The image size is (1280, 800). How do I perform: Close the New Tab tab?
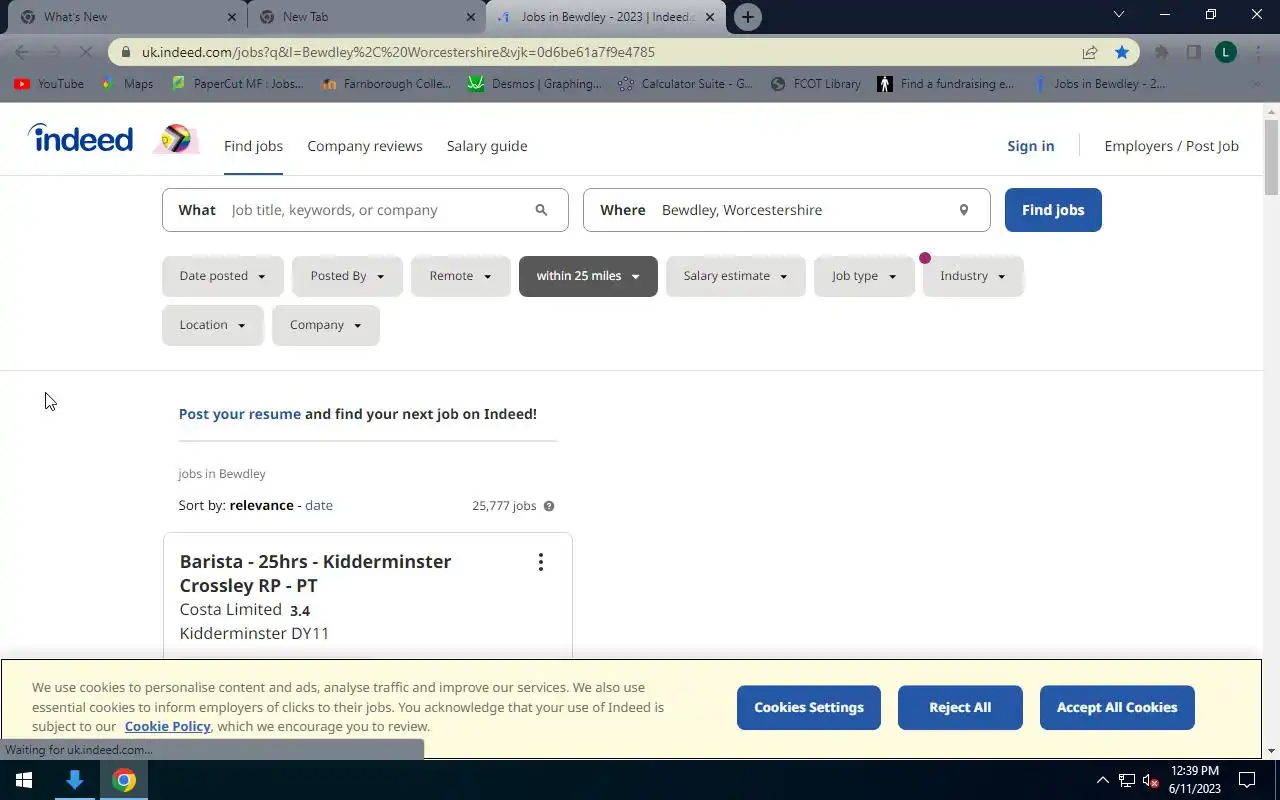(471, 17)
